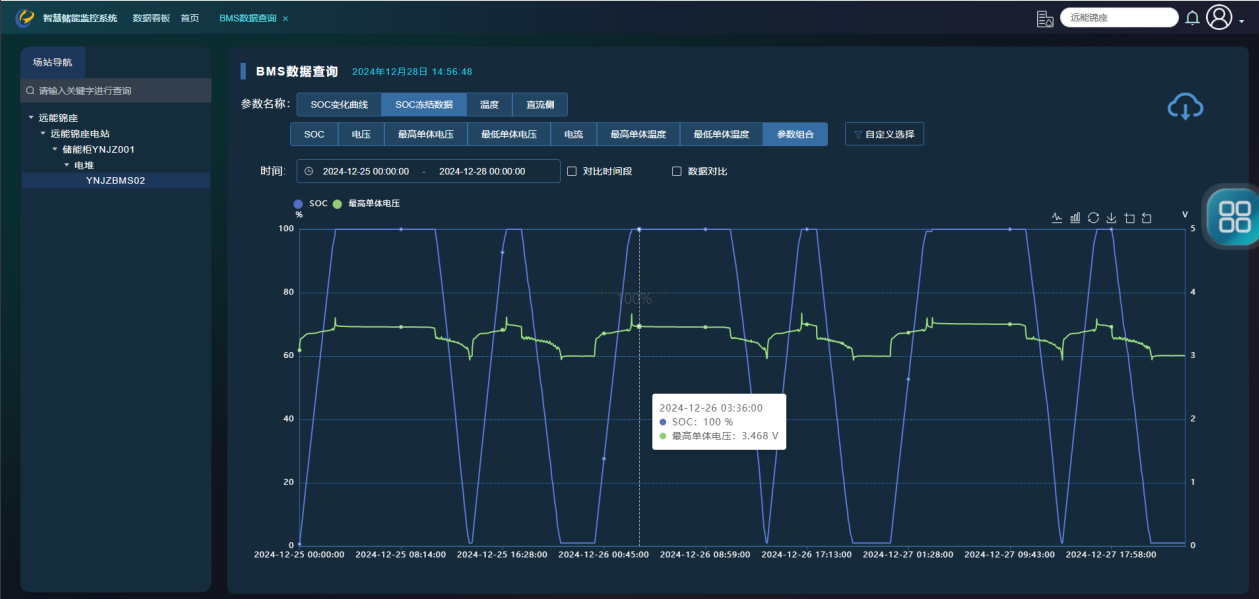Switch chart to bar view icon

1075,218
